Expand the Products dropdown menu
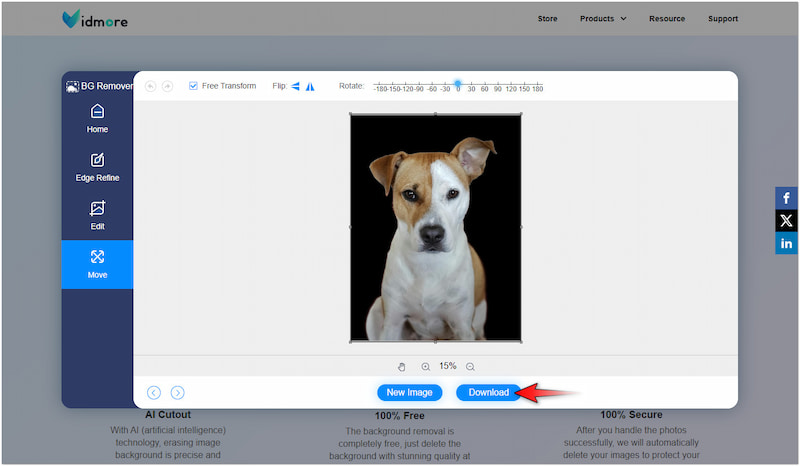The image size is (800, 466). click(x=603, y=18)
